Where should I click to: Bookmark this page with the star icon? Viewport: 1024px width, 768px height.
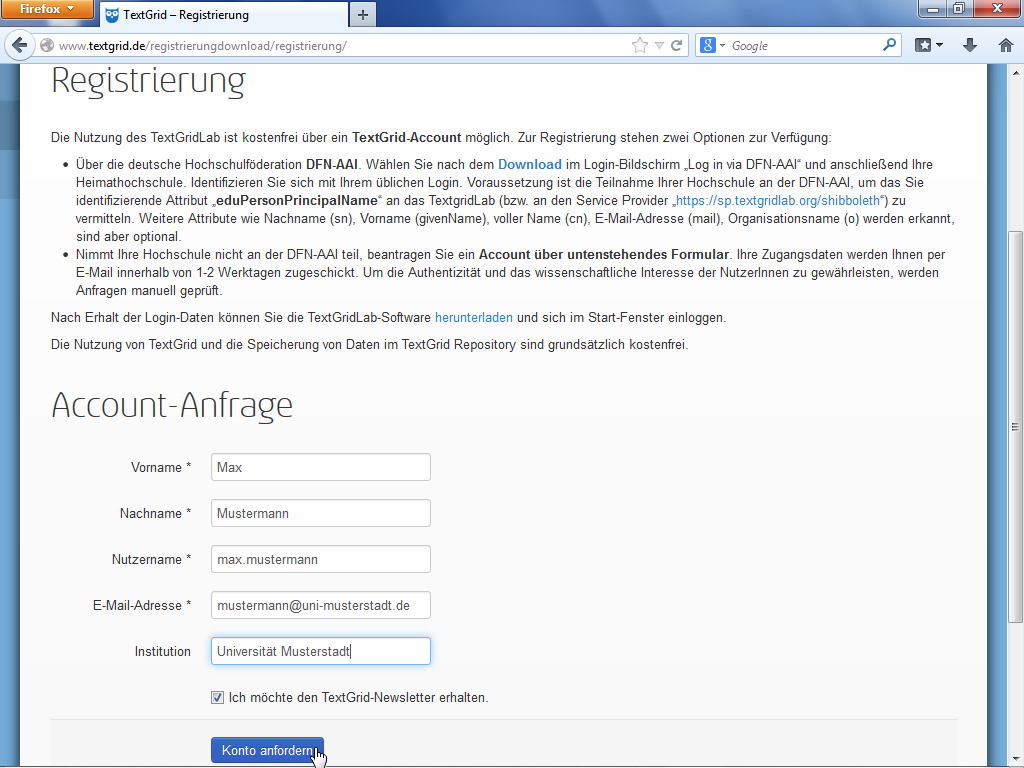(640, 46)
